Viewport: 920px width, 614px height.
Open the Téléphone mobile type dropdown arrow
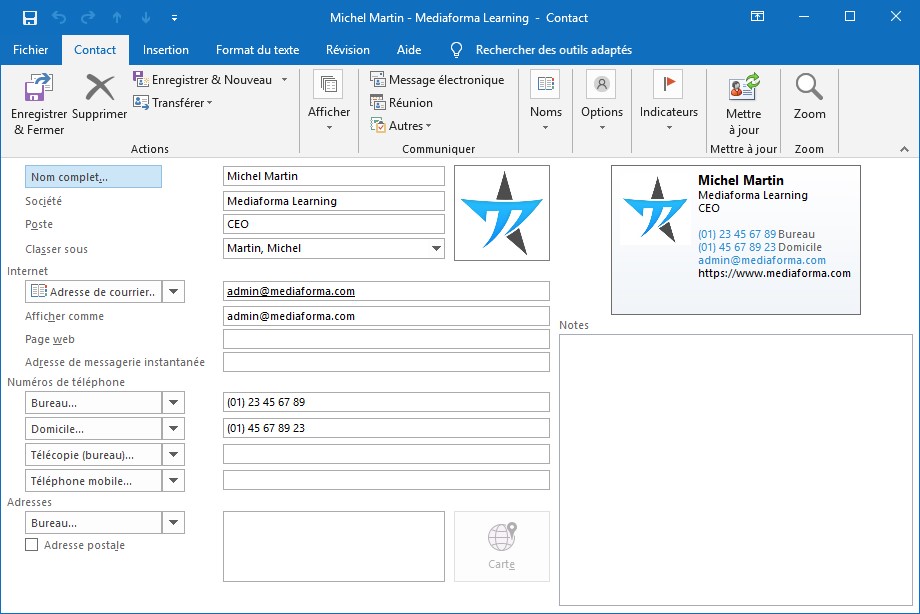click(x=174, y=481)
